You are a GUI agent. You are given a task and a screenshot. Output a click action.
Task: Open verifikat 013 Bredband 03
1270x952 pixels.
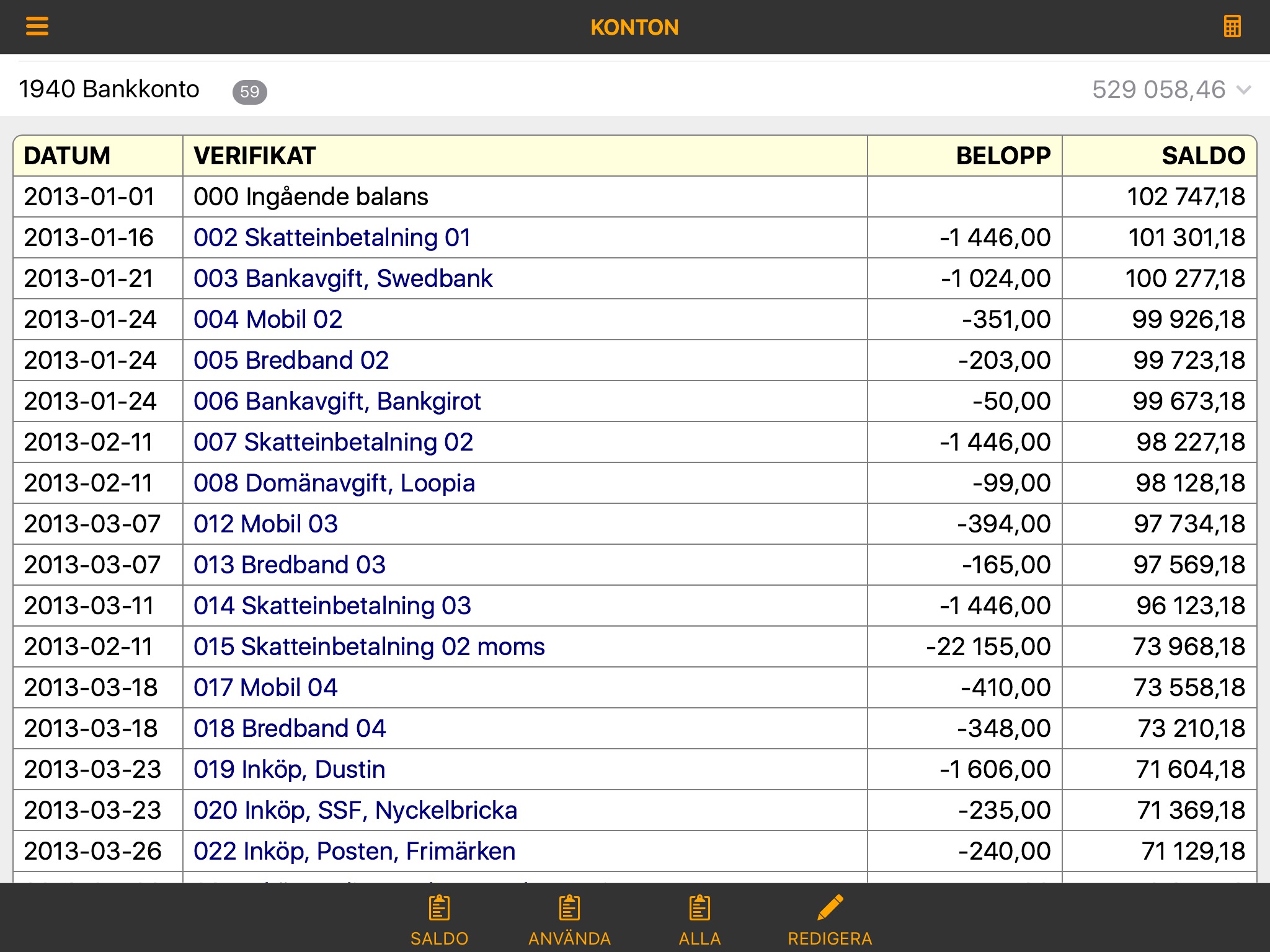tap(290, 565)
